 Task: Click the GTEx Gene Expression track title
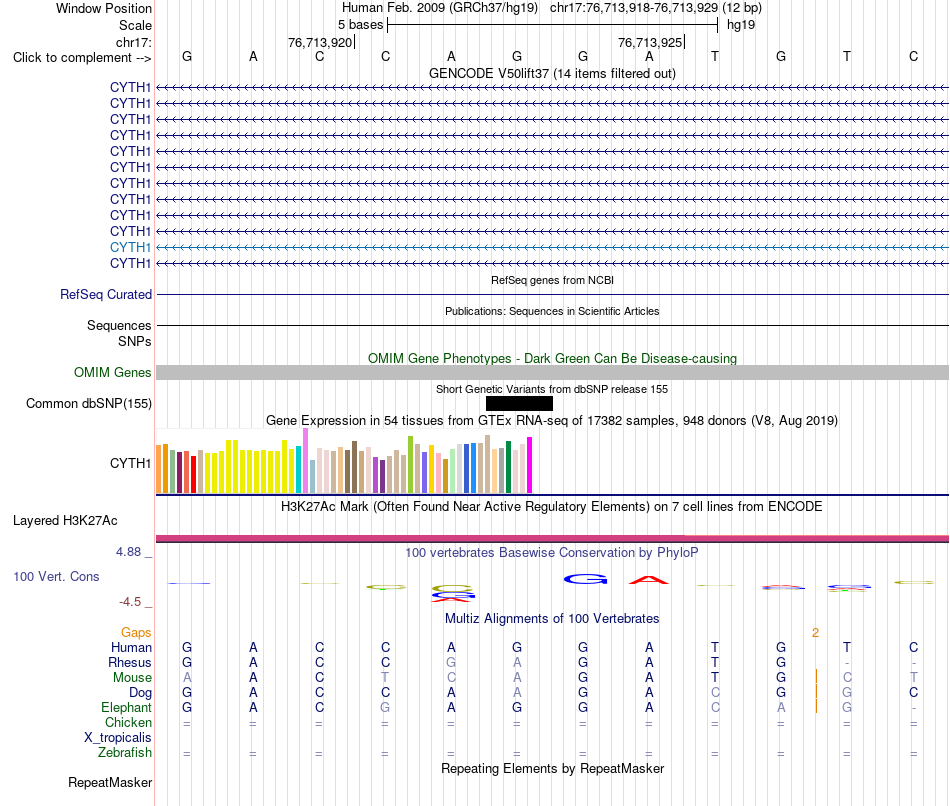[552, 421]
